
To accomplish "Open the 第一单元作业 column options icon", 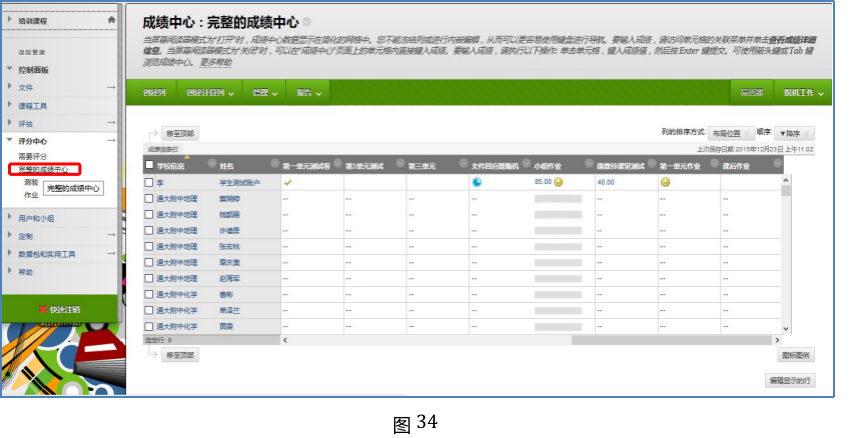I will coord(714,164).
